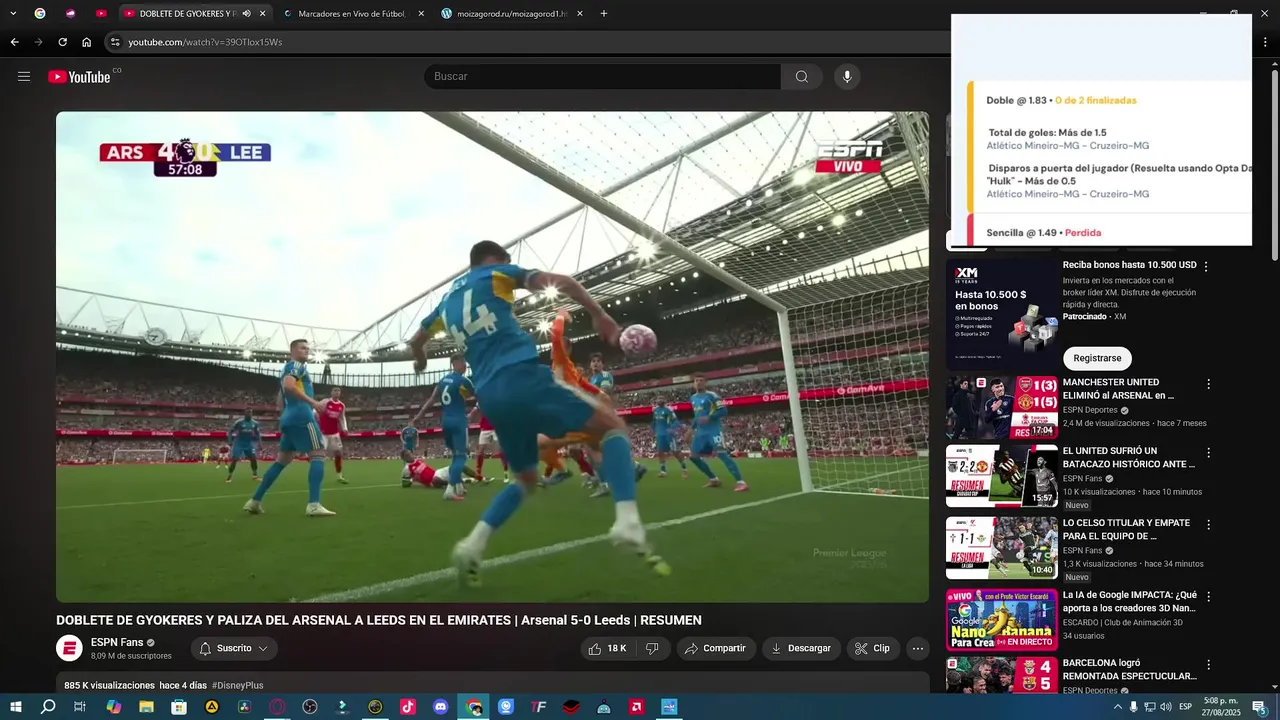The width and height of the screenshot is (1280, 720).
Task: Switch input language with ESP indicator
Action: (1186, 707)
